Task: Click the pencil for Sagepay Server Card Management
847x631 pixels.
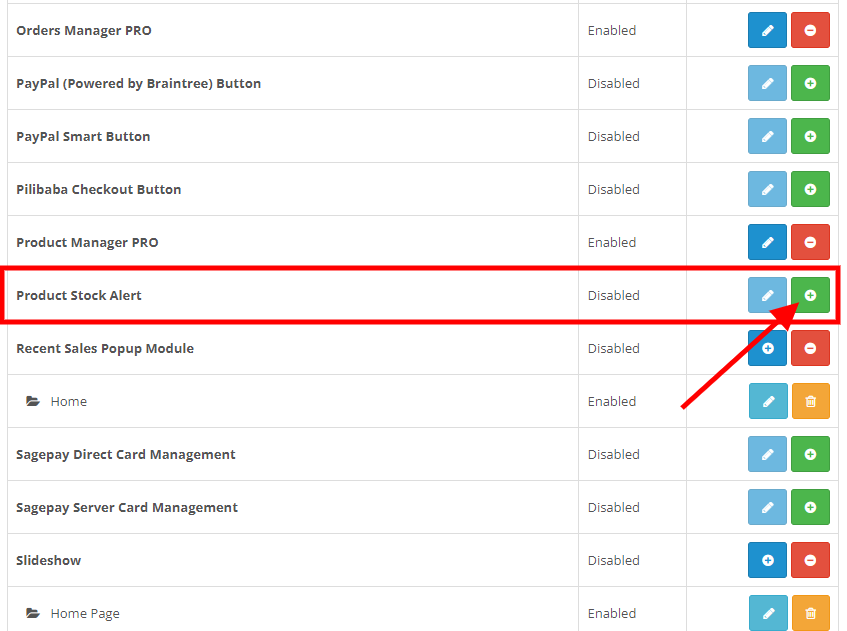Action: 767,507
